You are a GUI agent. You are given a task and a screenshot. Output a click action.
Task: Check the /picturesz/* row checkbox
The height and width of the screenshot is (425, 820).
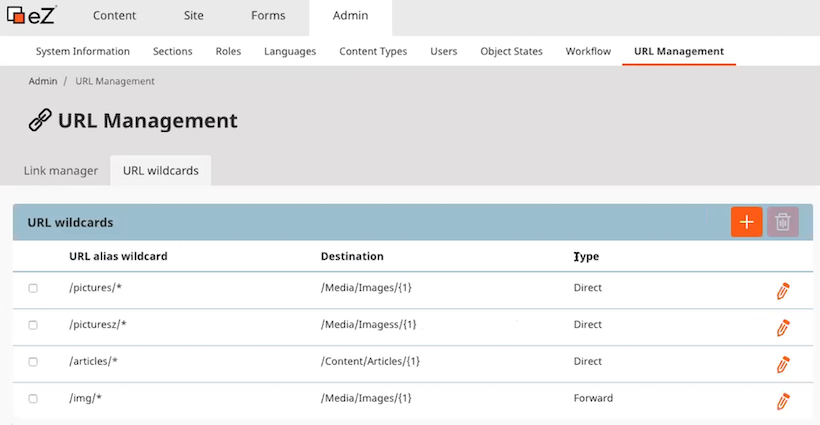click(x=33, y=325)
